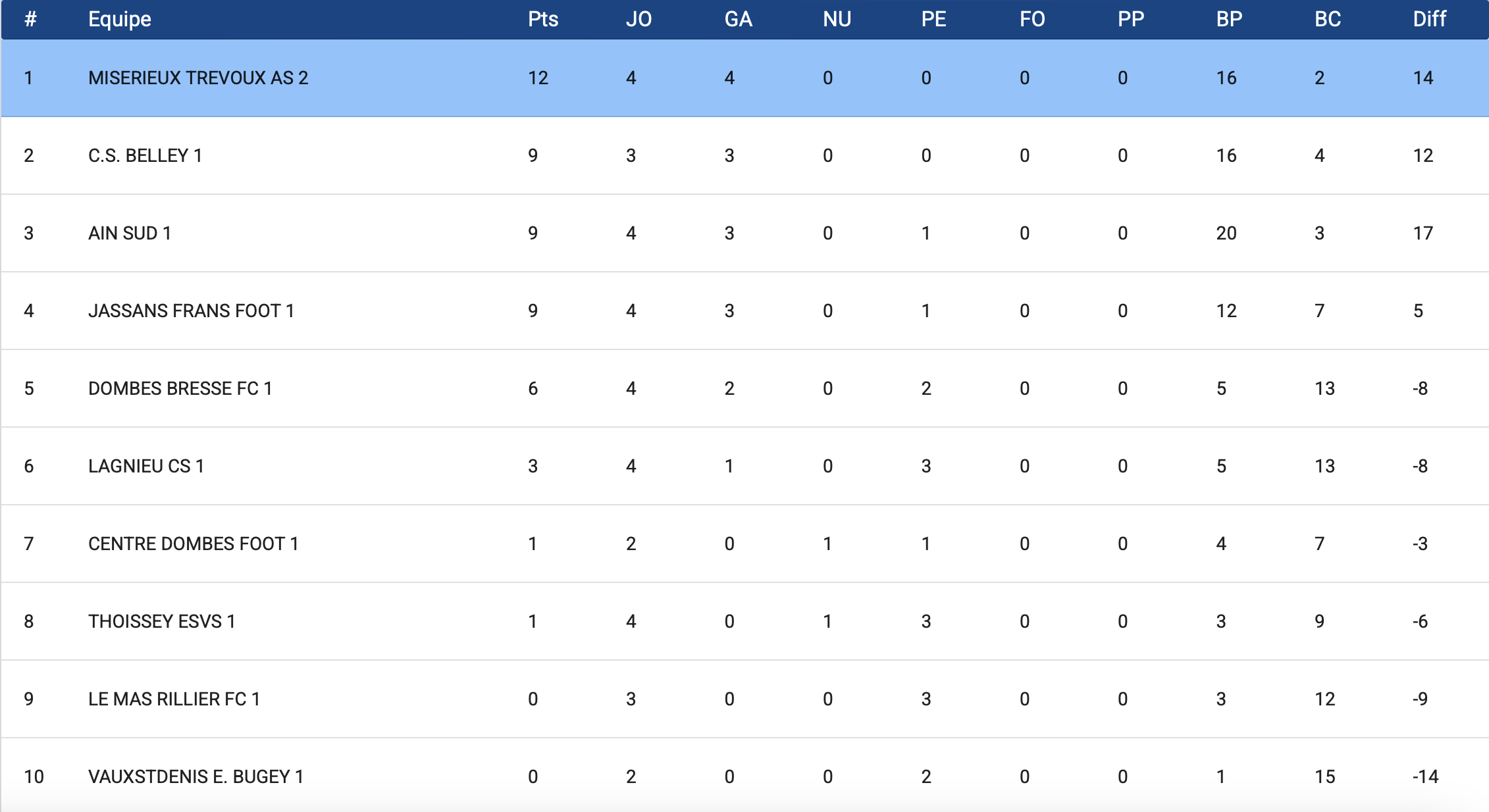Image resolution: width=1489 pixels, height=812 pixels.
Task: Click the Pts column header
Action: (542, 19)
